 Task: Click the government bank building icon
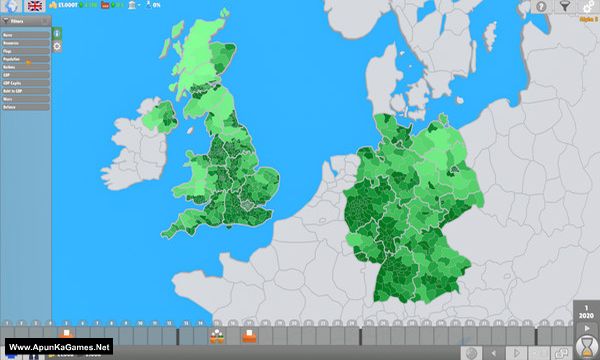[x=132, y=5]
